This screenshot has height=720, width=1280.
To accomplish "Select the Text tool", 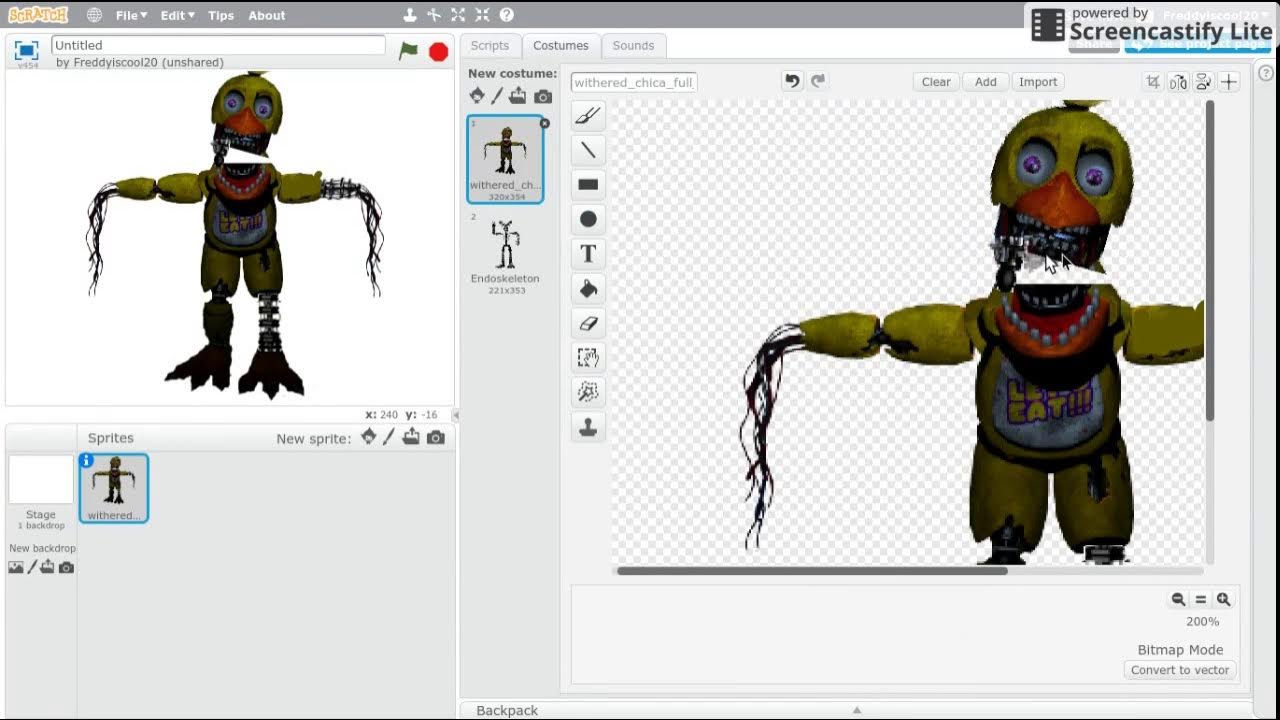I will tap(588, 254).
